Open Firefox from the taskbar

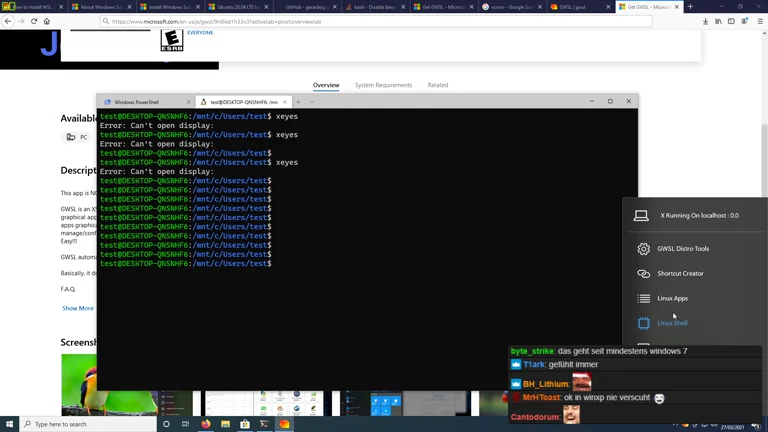[206, 424]
